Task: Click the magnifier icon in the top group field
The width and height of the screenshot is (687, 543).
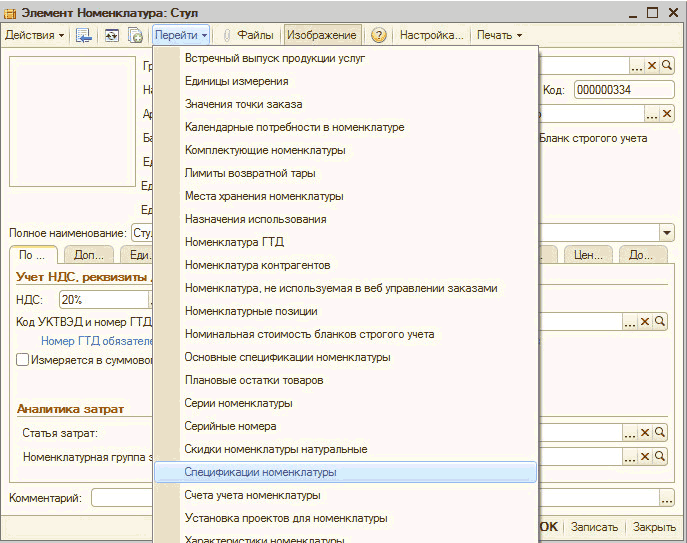Action: click(667, 65)
